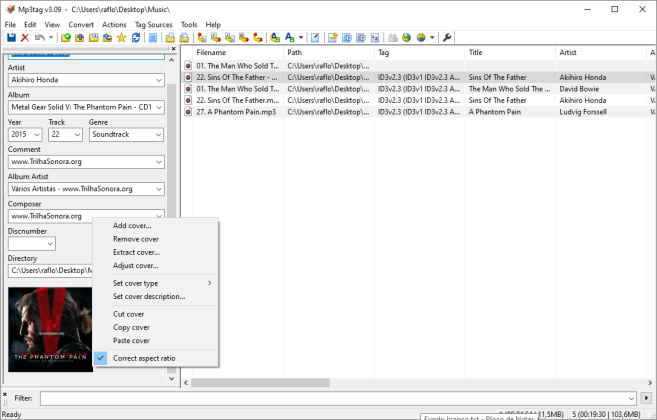Image resolution: width=657 pixels, height=420 pixels.
Task: Click the Filter arrow button at right
Action: (646, 398)
